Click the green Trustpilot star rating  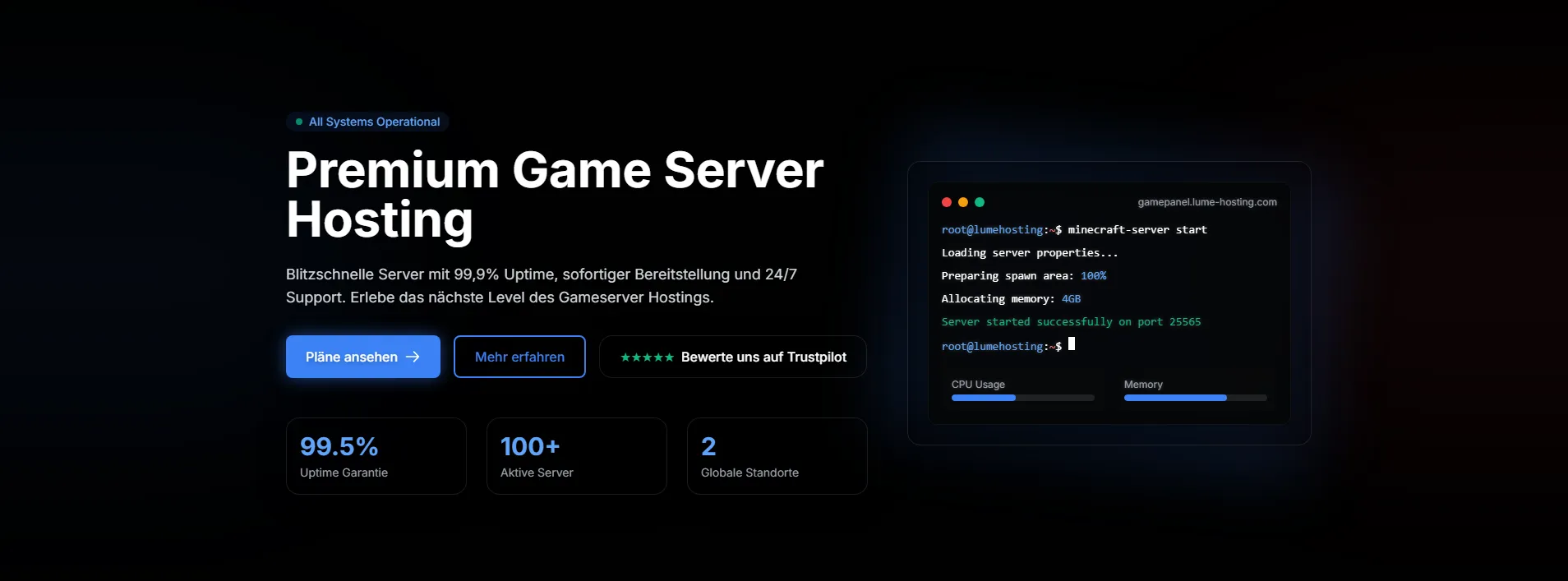click(647, 357)
